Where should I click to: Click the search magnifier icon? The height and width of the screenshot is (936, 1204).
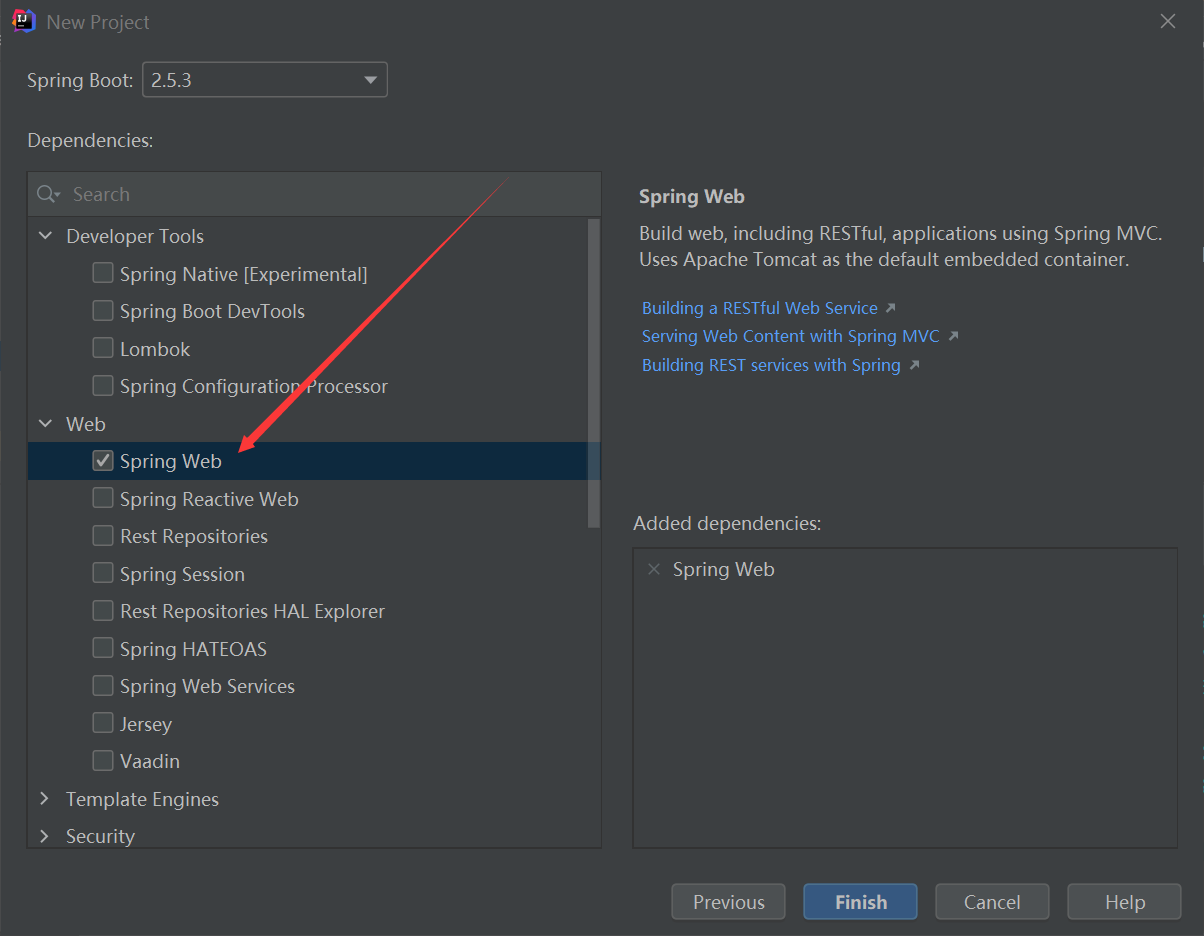(x=46, y=194)
